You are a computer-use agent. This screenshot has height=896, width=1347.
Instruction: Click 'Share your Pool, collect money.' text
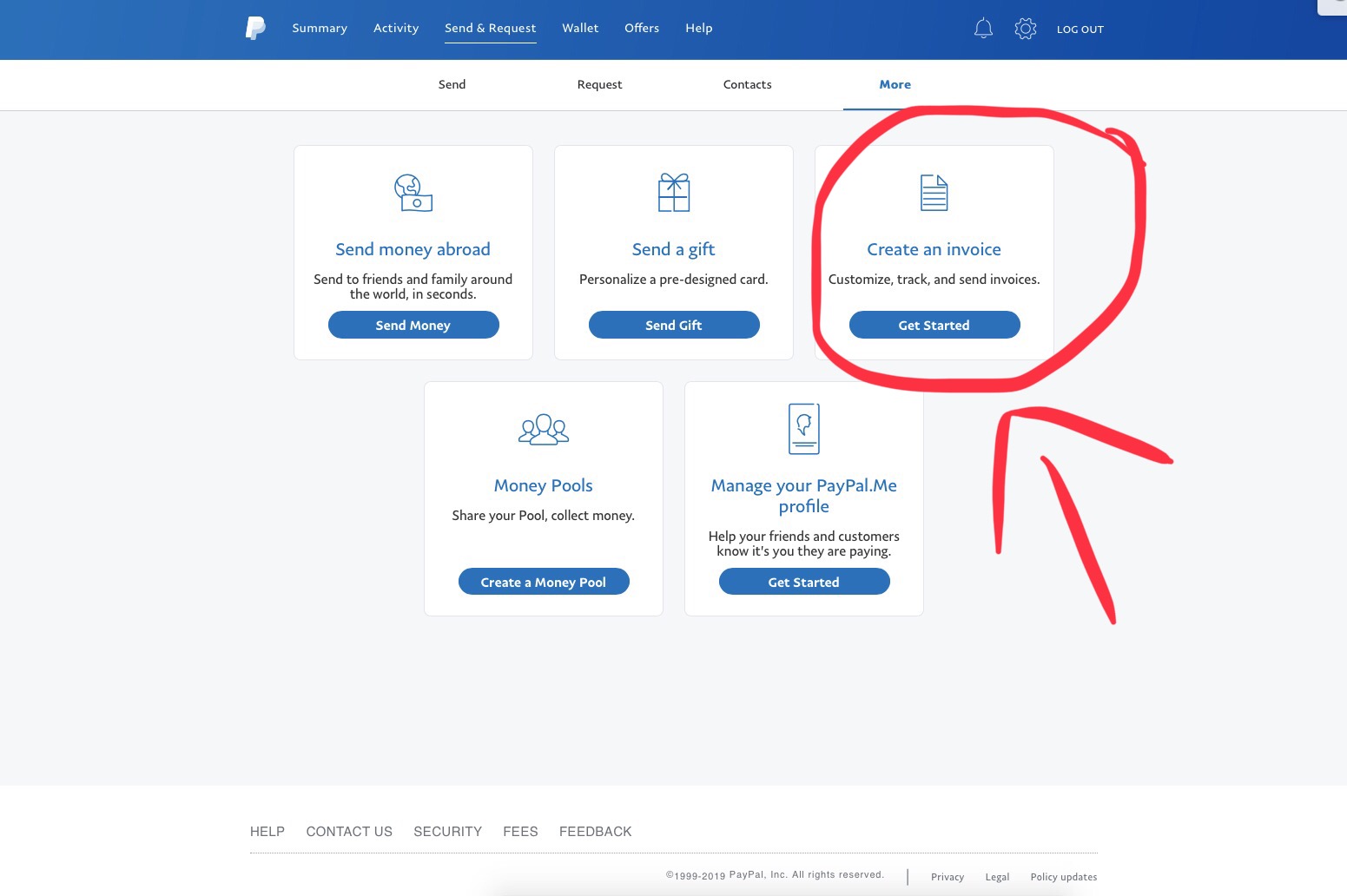tap(544, 516)
